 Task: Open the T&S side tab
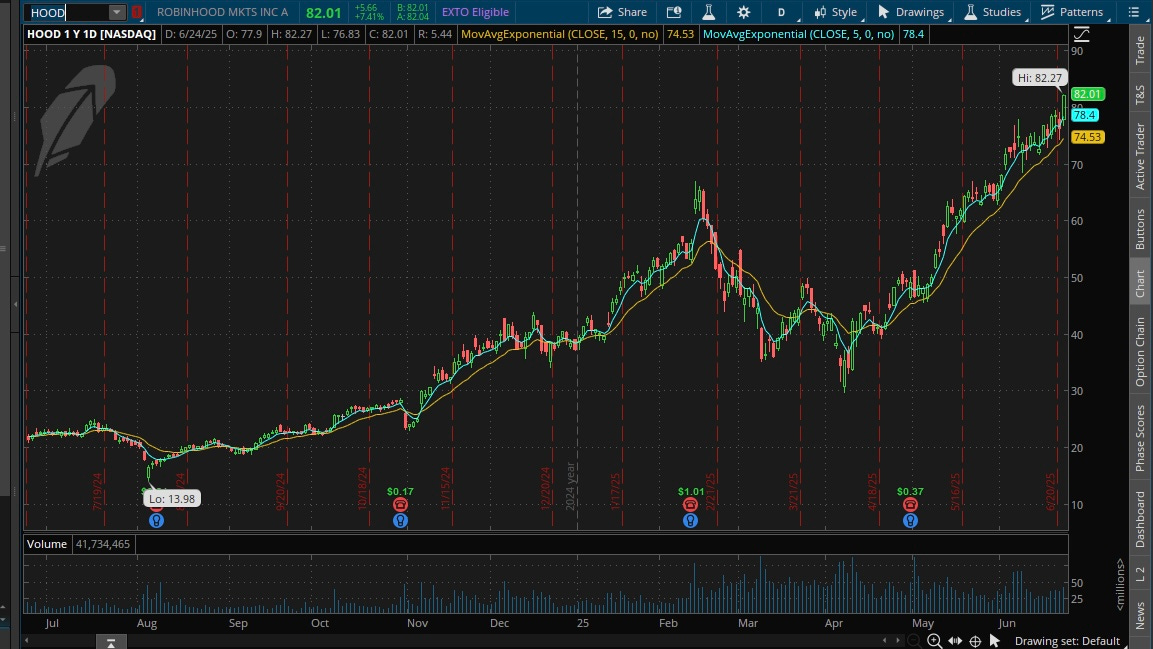[1140, 94]
